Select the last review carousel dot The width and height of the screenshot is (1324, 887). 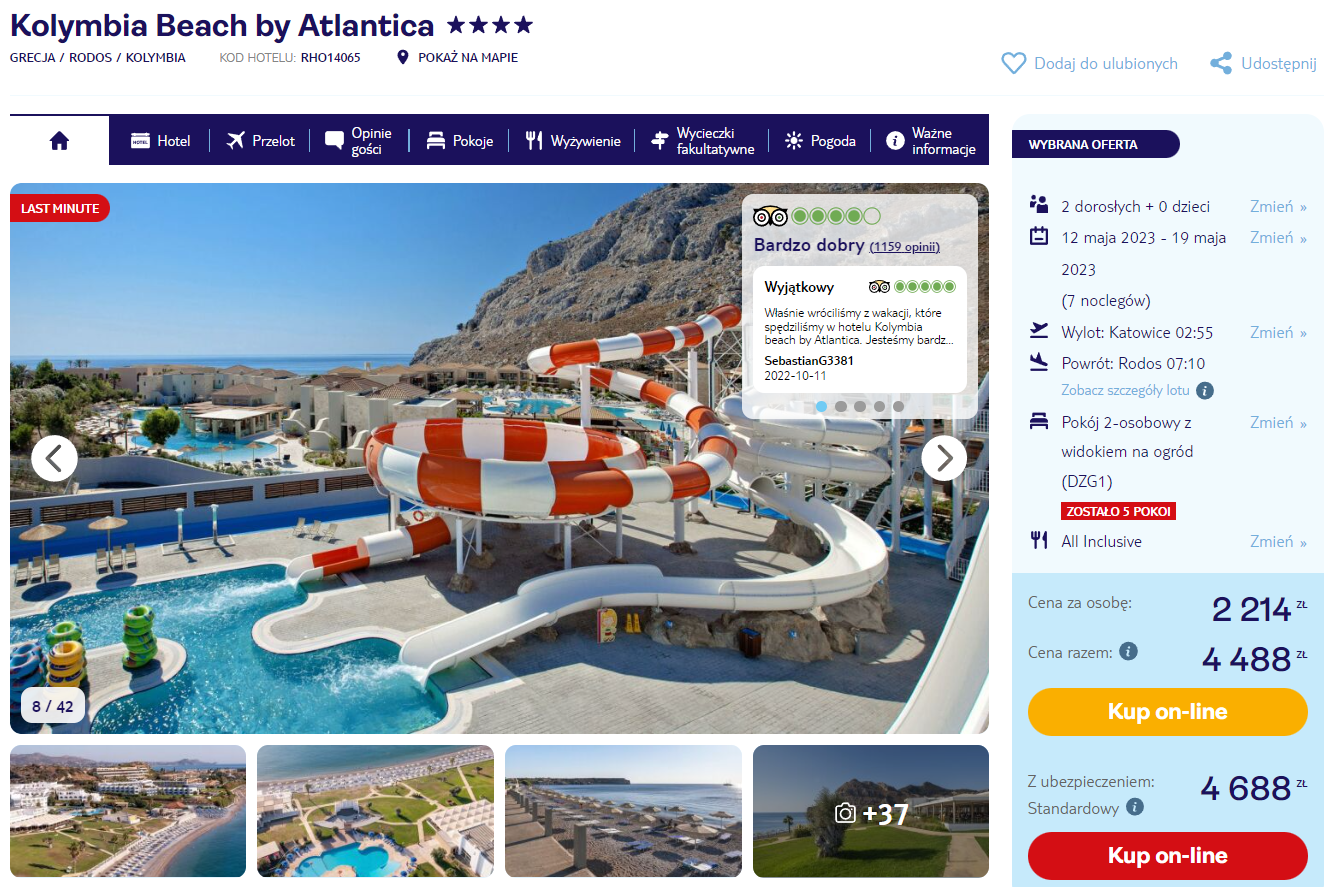coord(898,406)
